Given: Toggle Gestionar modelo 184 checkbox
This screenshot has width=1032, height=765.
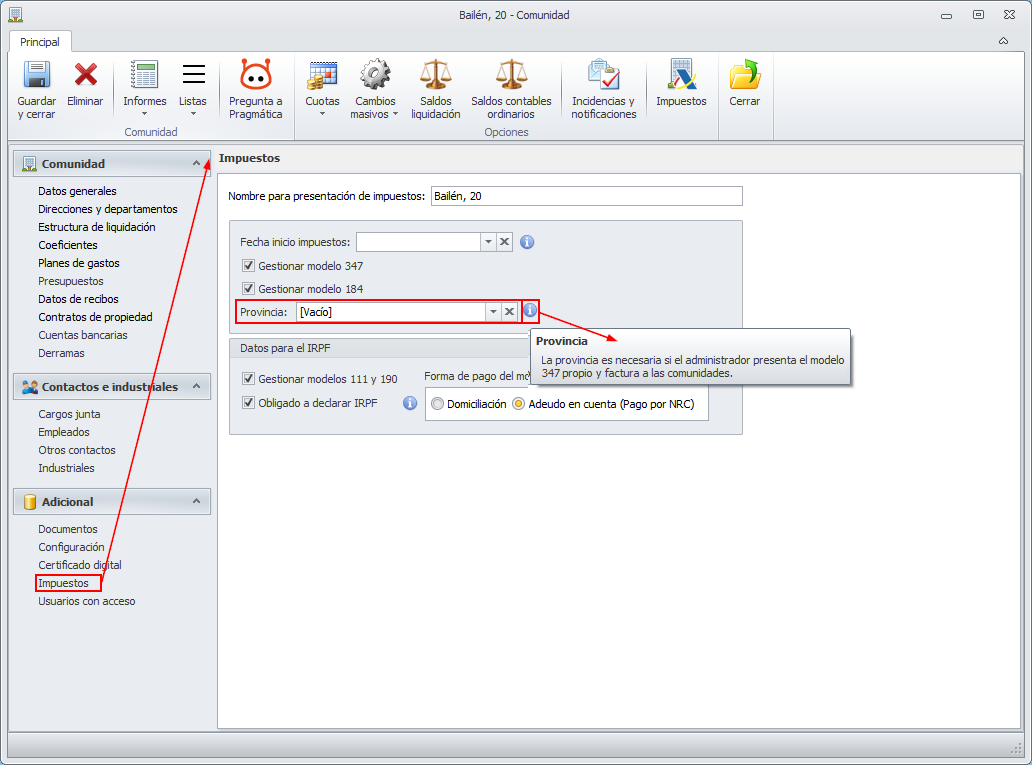Looking at the screenshot, I should [x=248, y=288].
